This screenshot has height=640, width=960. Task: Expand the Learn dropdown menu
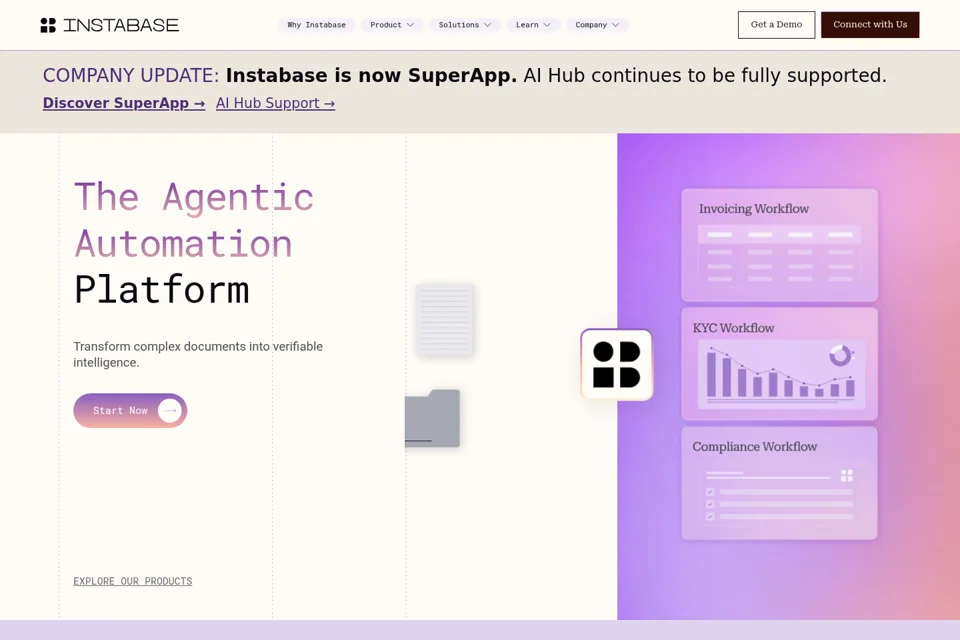pos(533,25)
